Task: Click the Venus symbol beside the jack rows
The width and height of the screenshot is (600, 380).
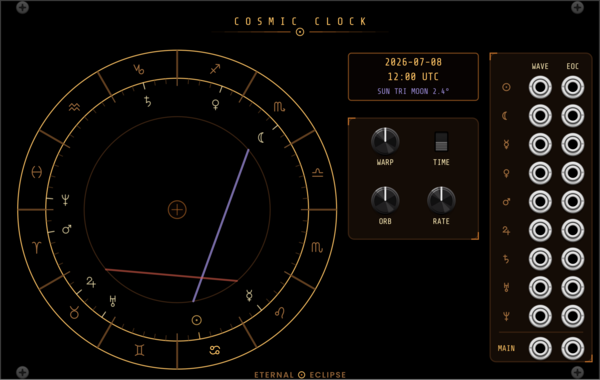Action: 506,173
